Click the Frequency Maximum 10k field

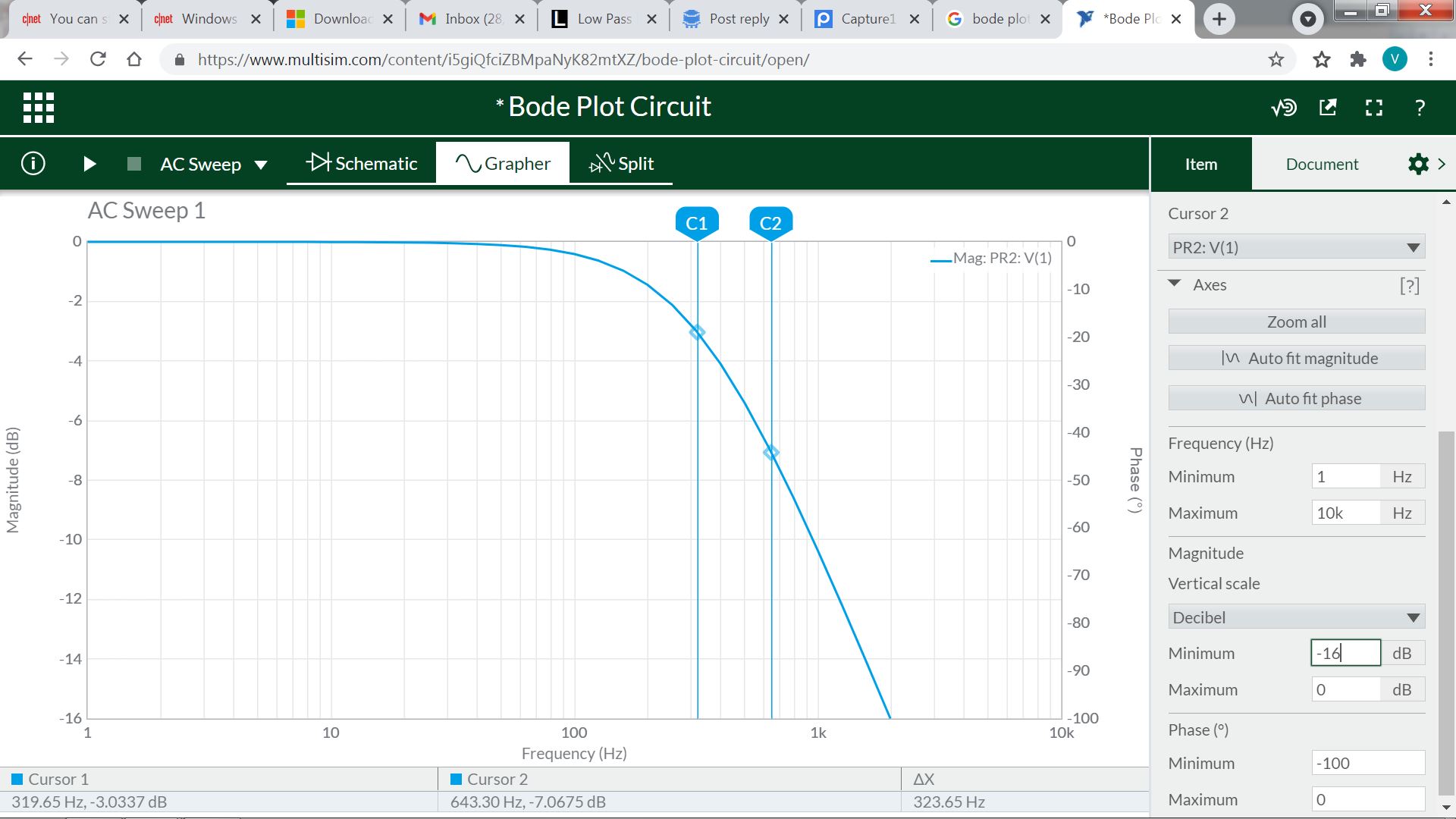point(1345,513)
